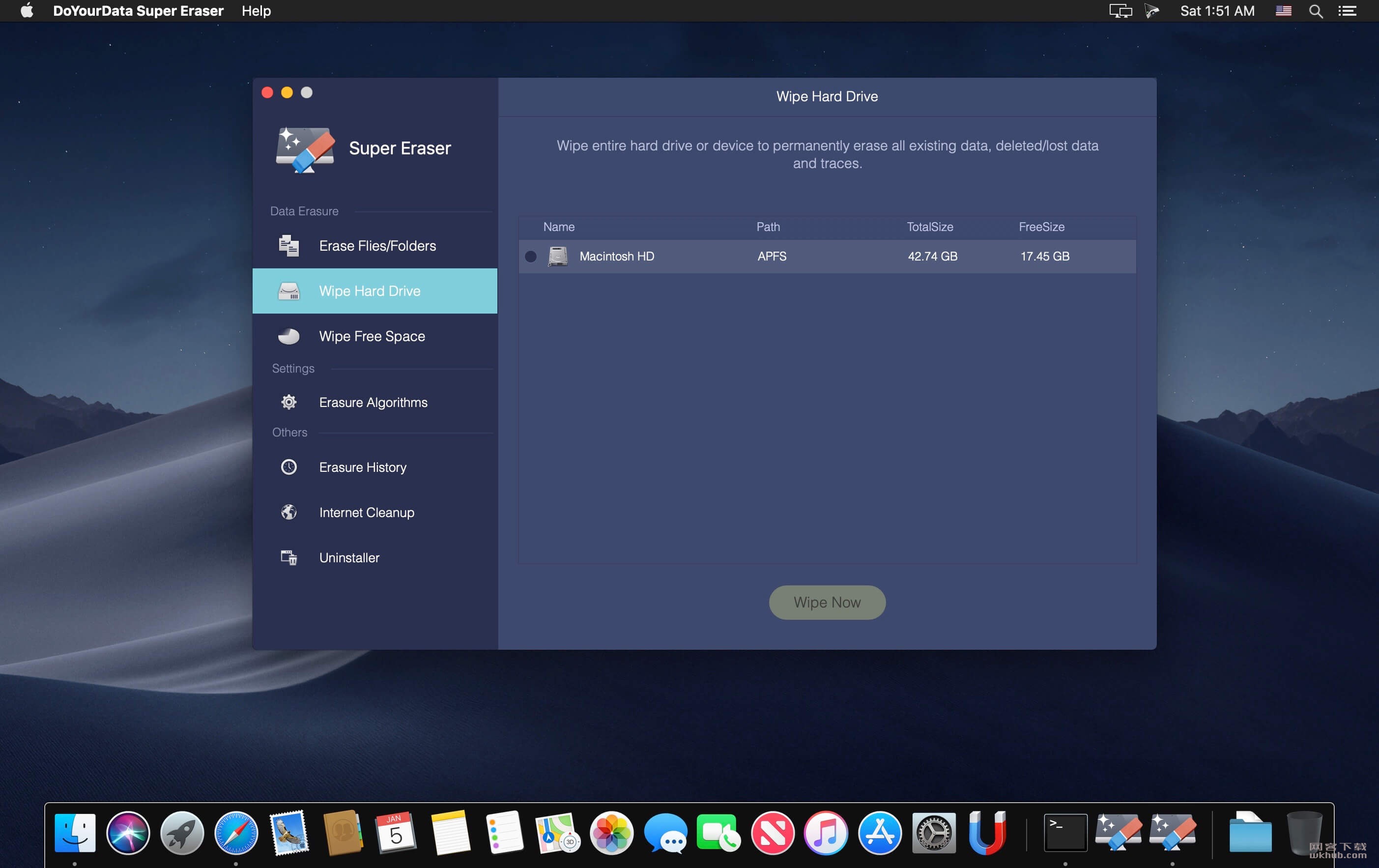Viewport: 1379px width, 868px height.
Task: Open iTunes music icon
Action: 826,832
